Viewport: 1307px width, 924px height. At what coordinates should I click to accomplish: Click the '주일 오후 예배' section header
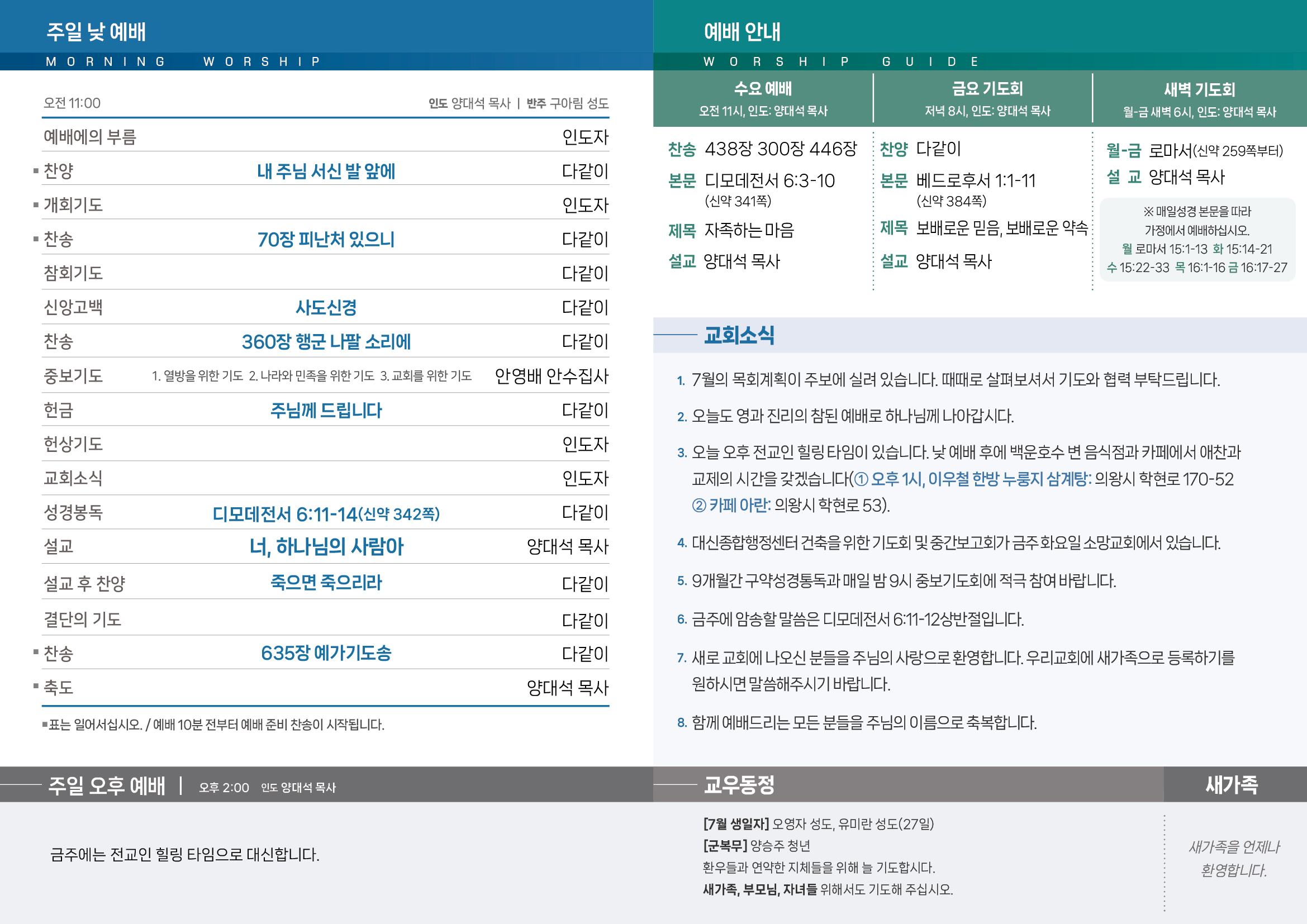point(107,786)
